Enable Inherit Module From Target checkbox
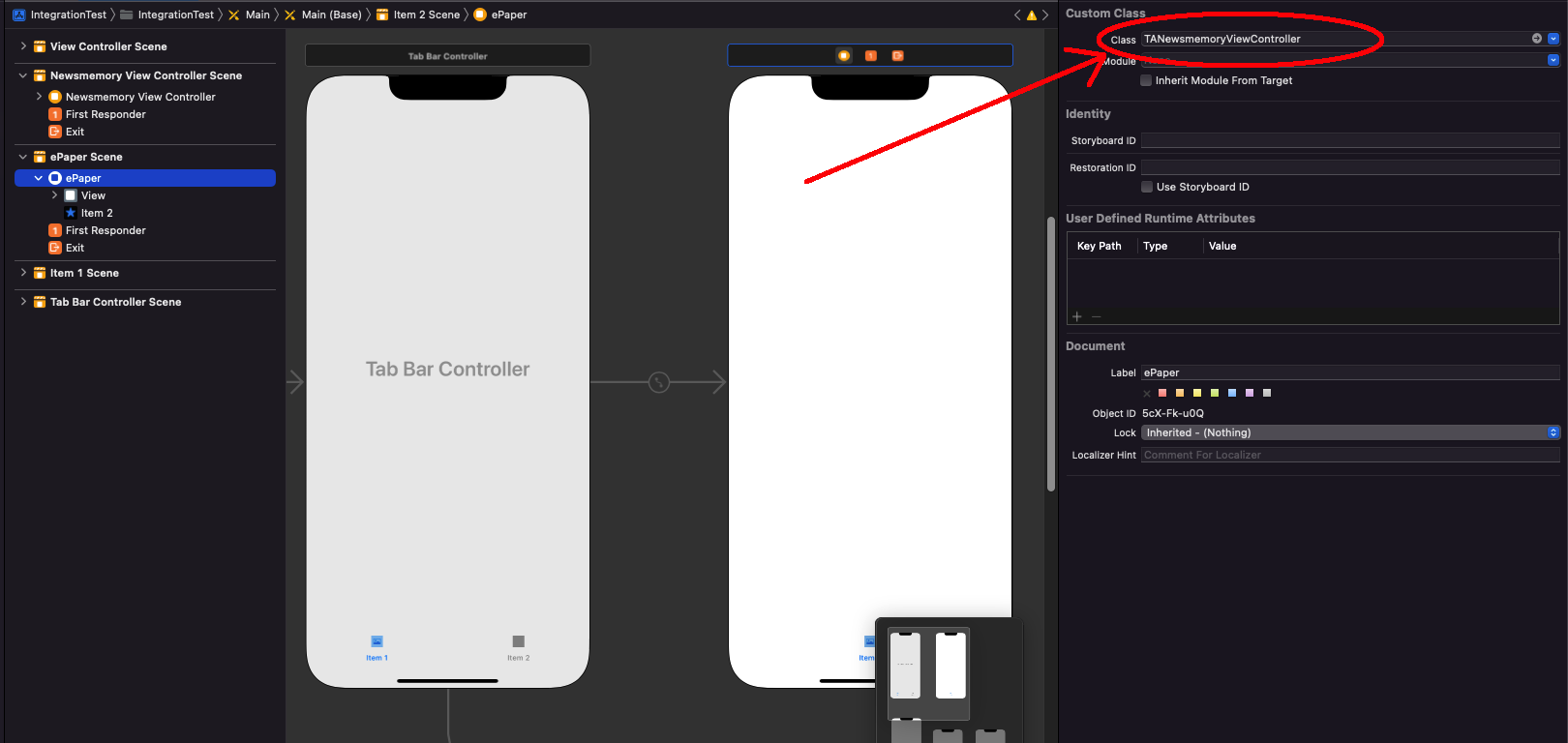This screenshot has height=743, width=1568. 1146,80
